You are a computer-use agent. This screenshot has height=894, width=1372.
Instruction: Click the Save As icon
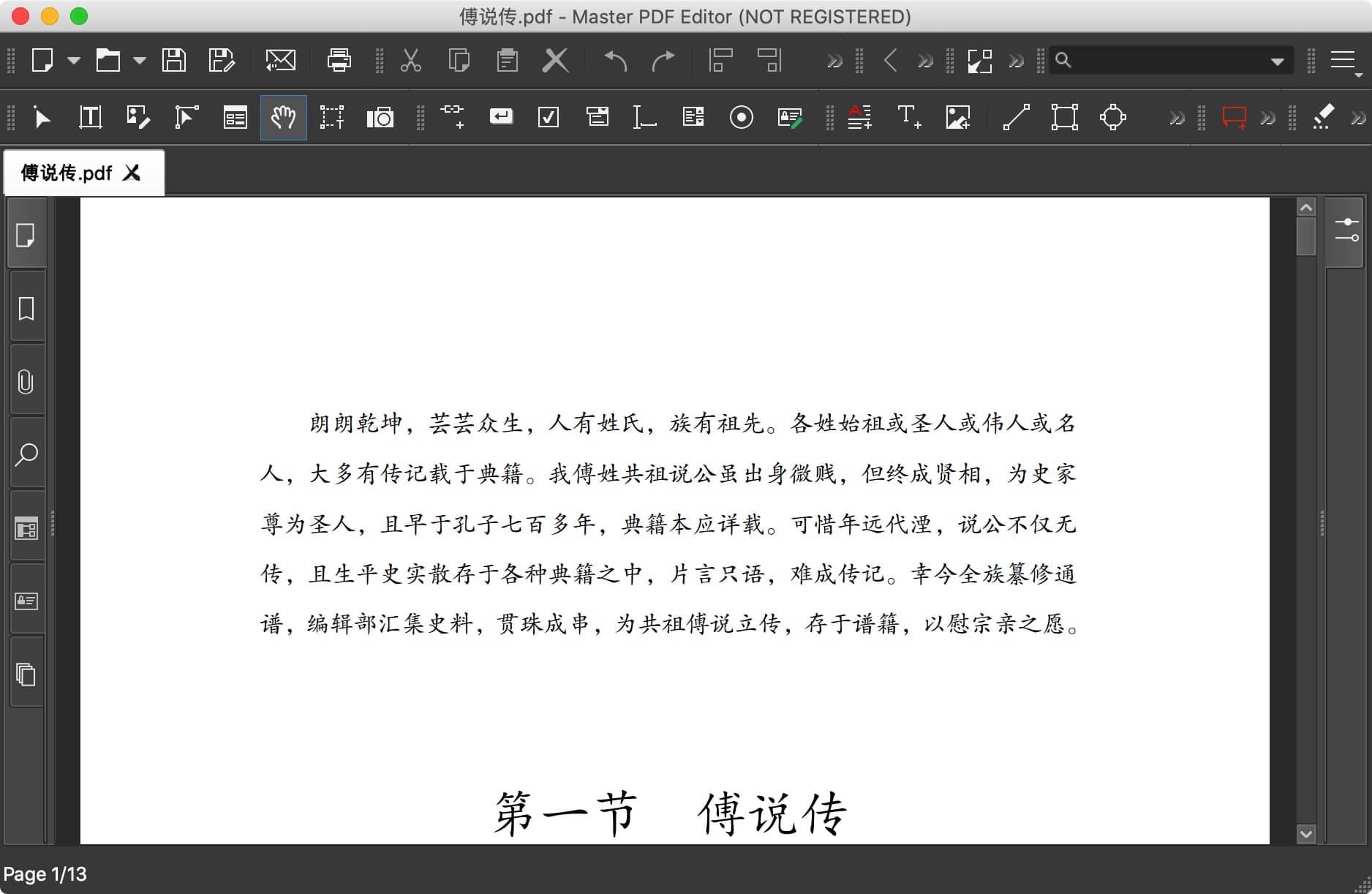(222, 60)
